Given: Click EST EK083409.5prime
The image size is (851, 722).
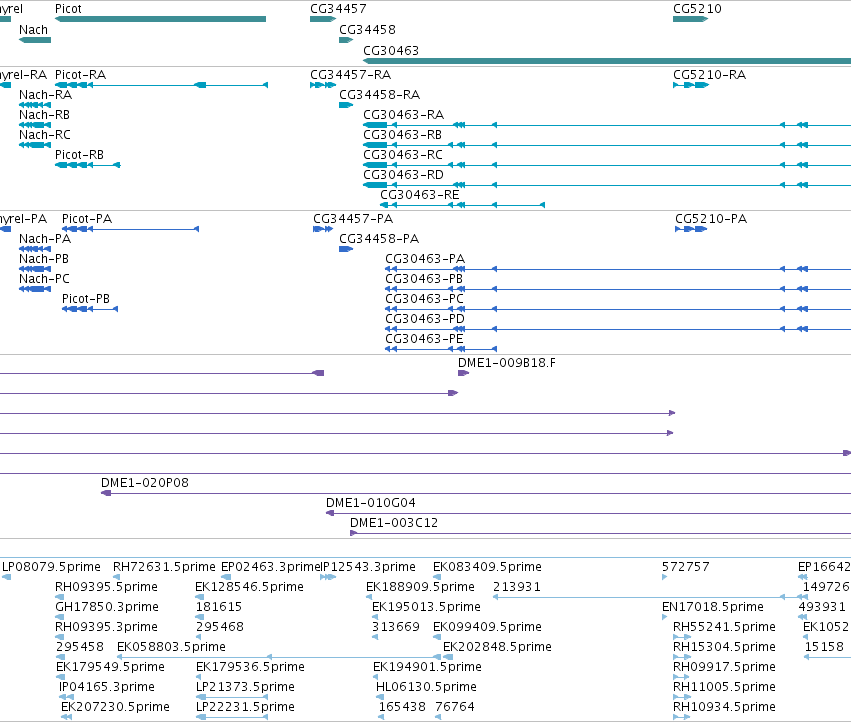Looking at the screenshot, I should (437, 577).
